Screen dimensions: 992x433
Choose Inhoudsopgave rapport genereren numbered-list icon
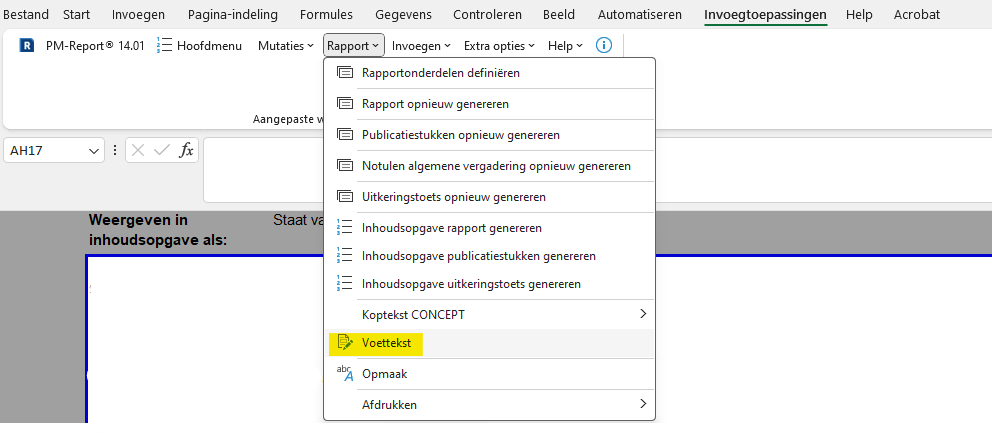345,228
